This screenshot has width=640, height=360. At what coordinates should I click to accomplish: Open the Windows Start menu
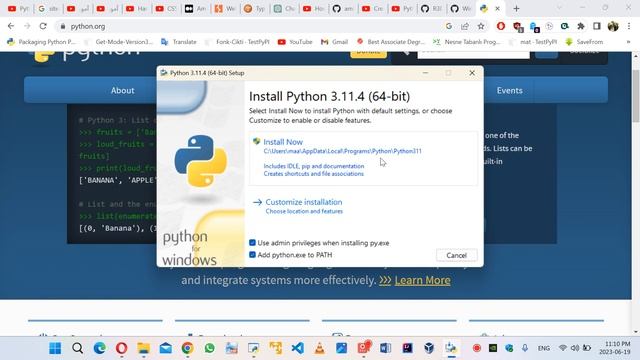[55, 348]
